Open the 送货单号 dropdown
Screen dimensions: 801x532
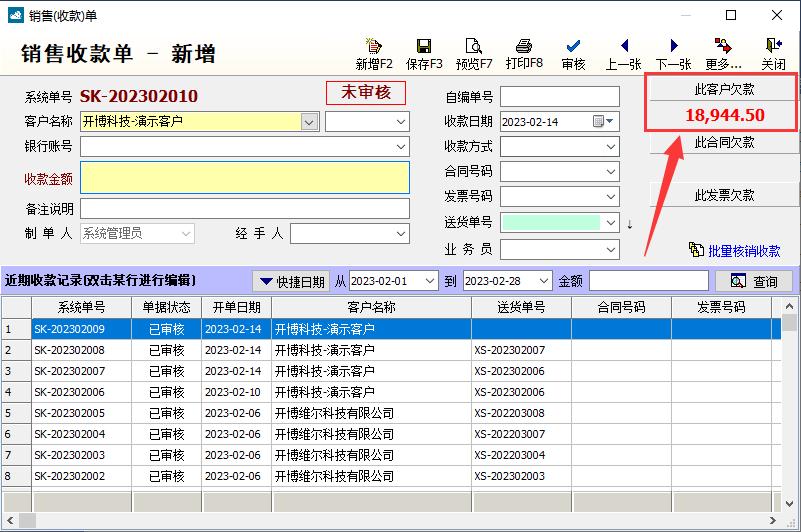pyautogui.click(x=610, y=223)
